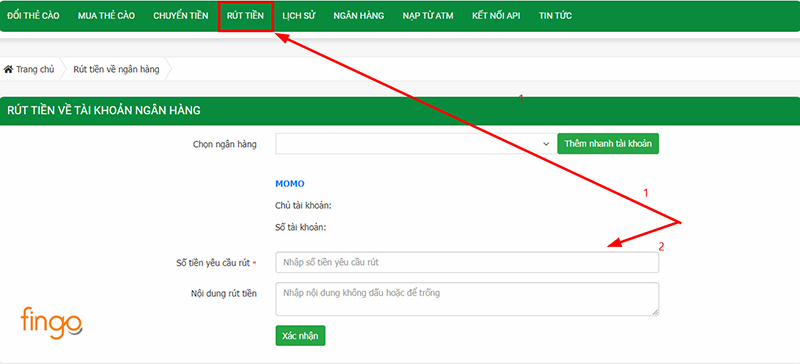Click the home icon in breadcrumb
Screen dimensions: 800x364
pos(8,69)
